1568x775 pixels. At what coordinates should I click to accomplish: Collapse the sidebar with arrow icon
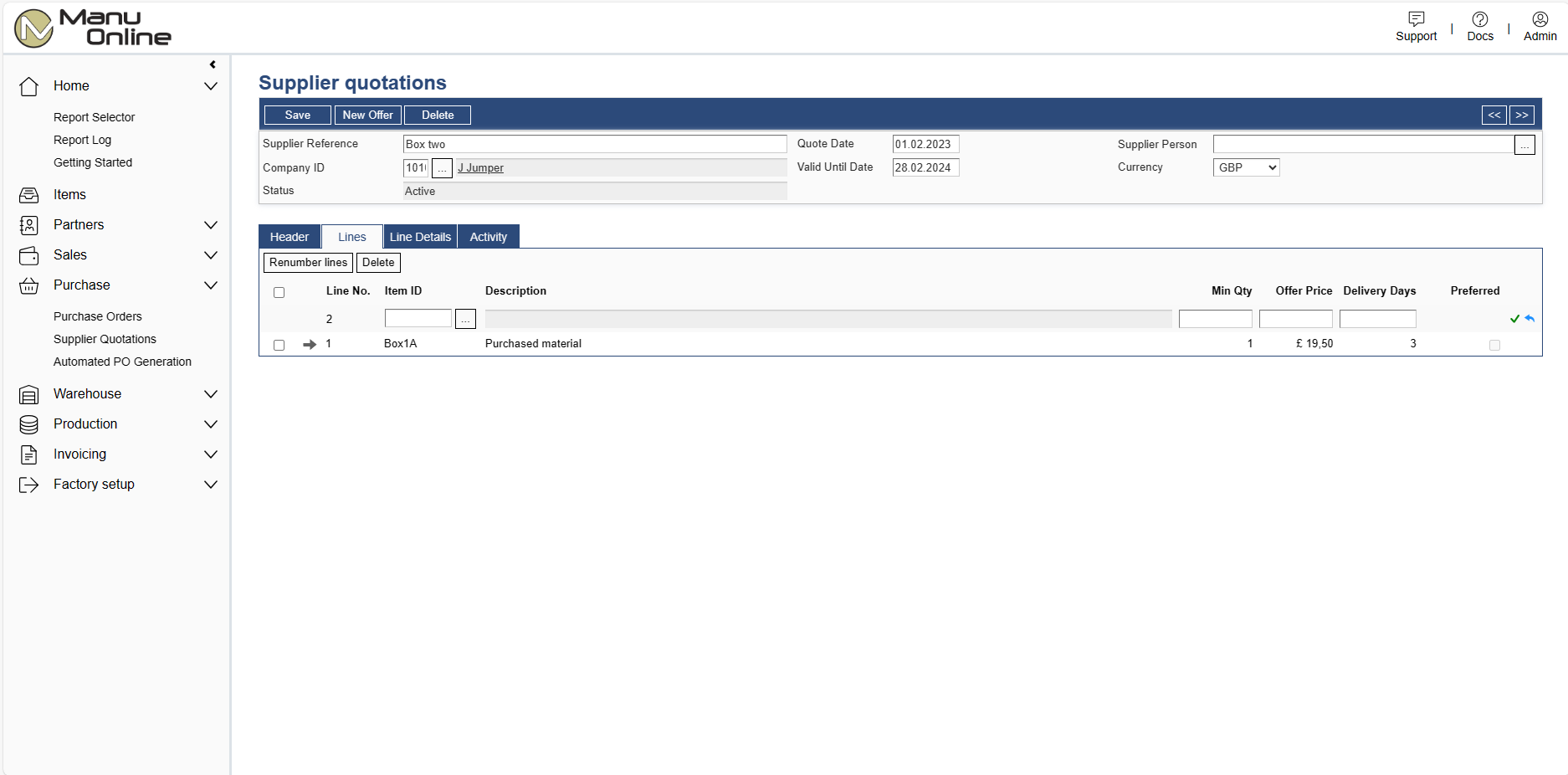pos(213,64)
